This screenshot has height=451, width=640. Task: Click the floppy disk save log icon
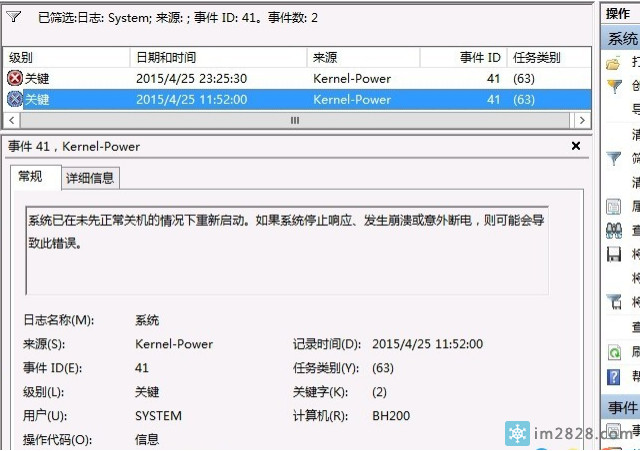coord(614,254)
